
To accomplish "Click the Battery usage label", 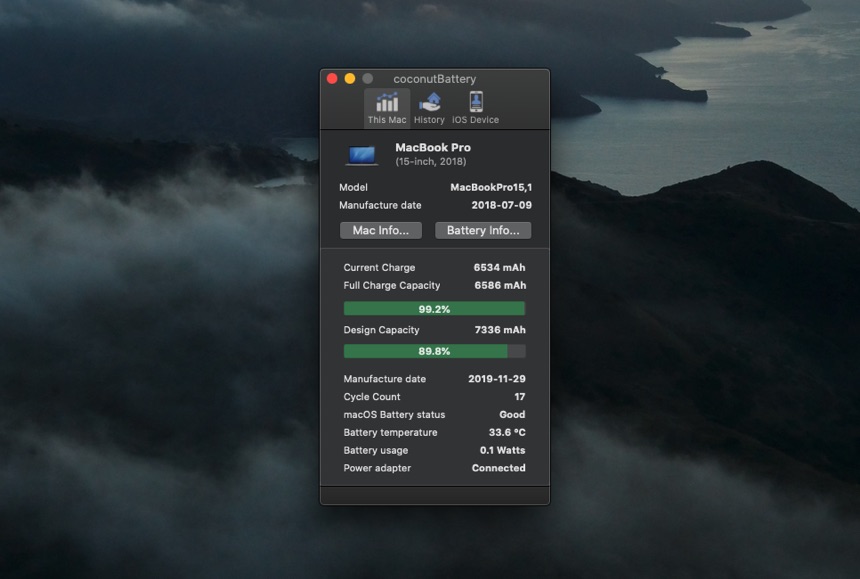I will pyautogui.click(x=375, y=451).
